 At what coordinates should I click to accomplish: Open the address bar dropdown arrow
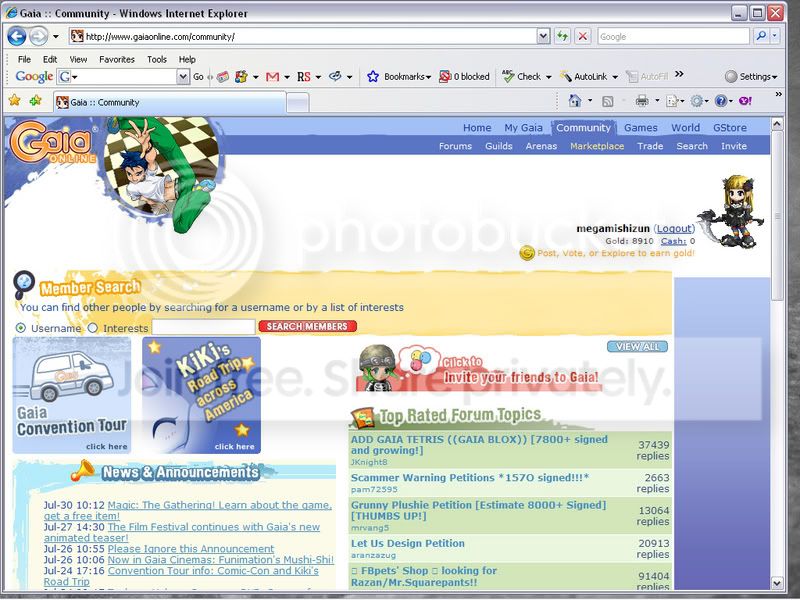pos(543,36)
